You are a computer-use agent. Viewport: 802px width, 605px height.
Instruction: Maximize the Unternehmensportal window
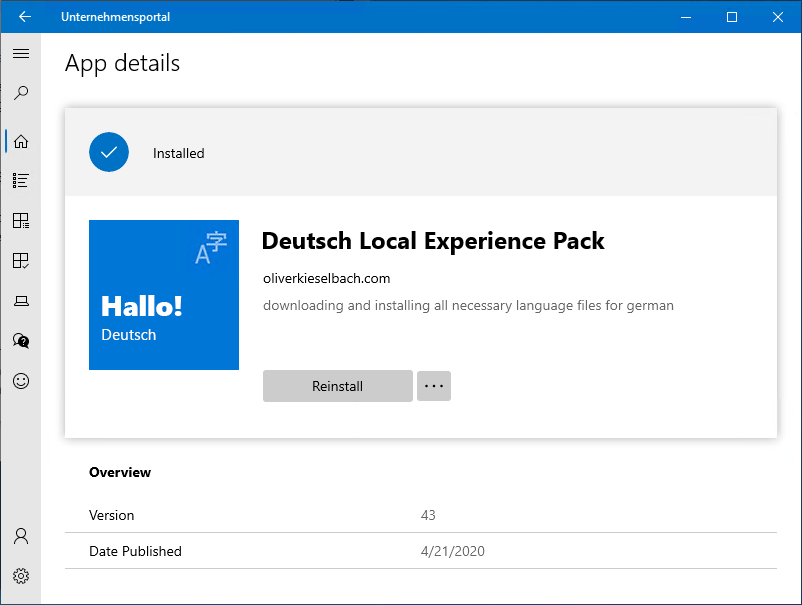pos(732,17)
